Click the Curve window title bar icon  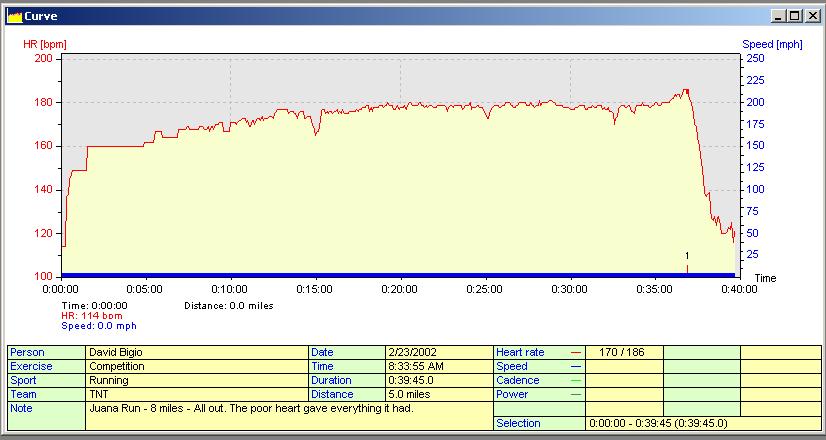(14, 15)
